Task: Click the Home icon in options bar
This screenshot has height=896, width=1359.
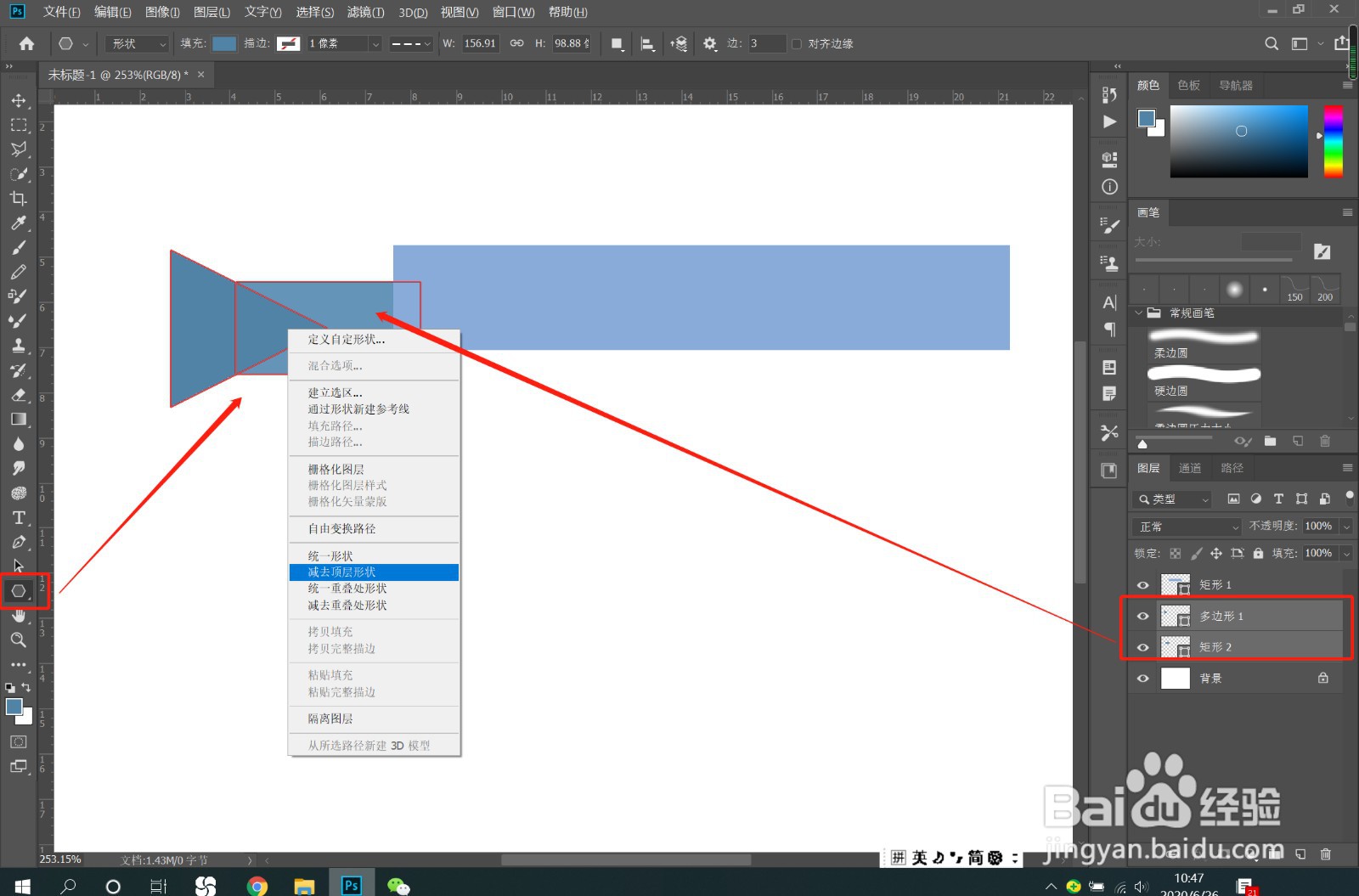Action: 27,43
